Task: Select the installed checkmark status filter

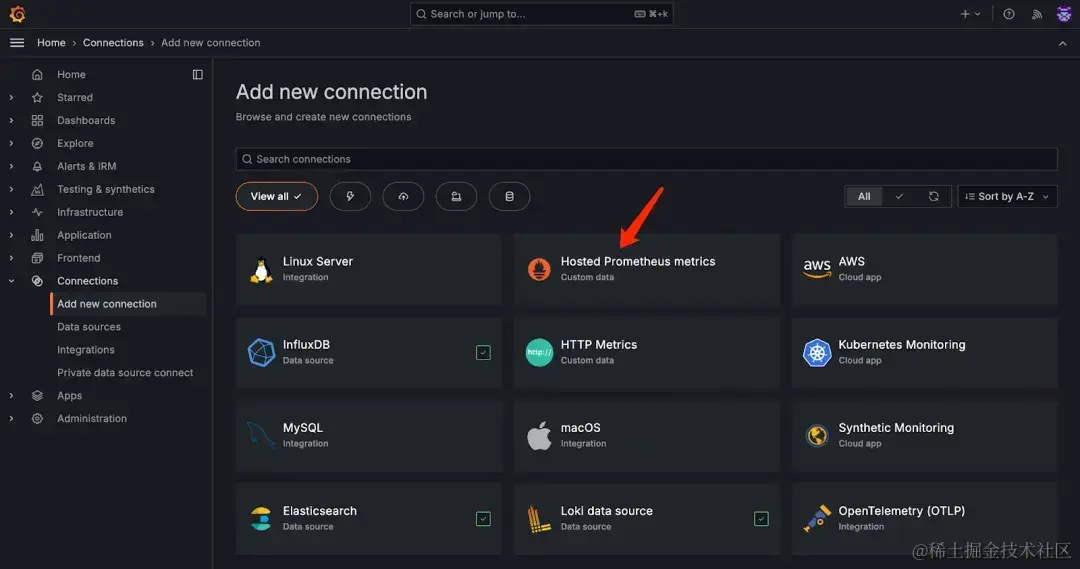Action: click(899, 196)
